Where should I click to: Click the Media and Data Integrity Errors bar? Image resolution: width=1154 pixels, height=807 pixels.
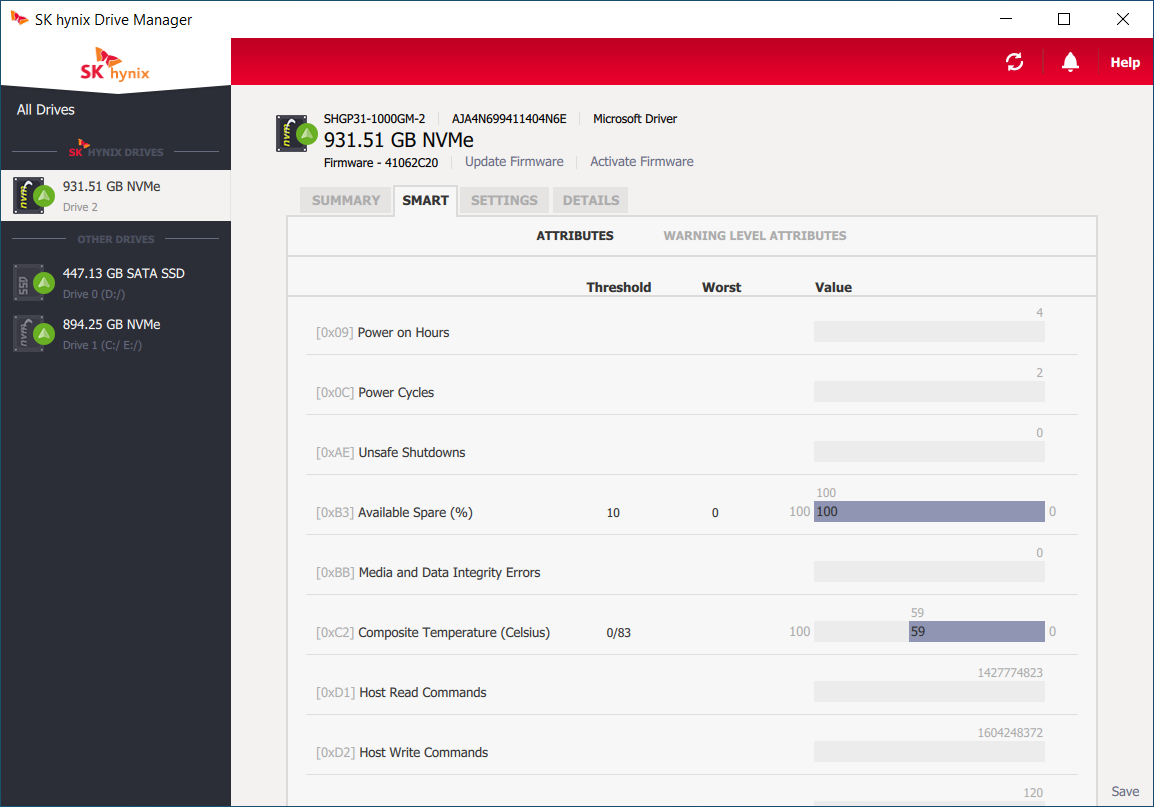click(929, 572)
